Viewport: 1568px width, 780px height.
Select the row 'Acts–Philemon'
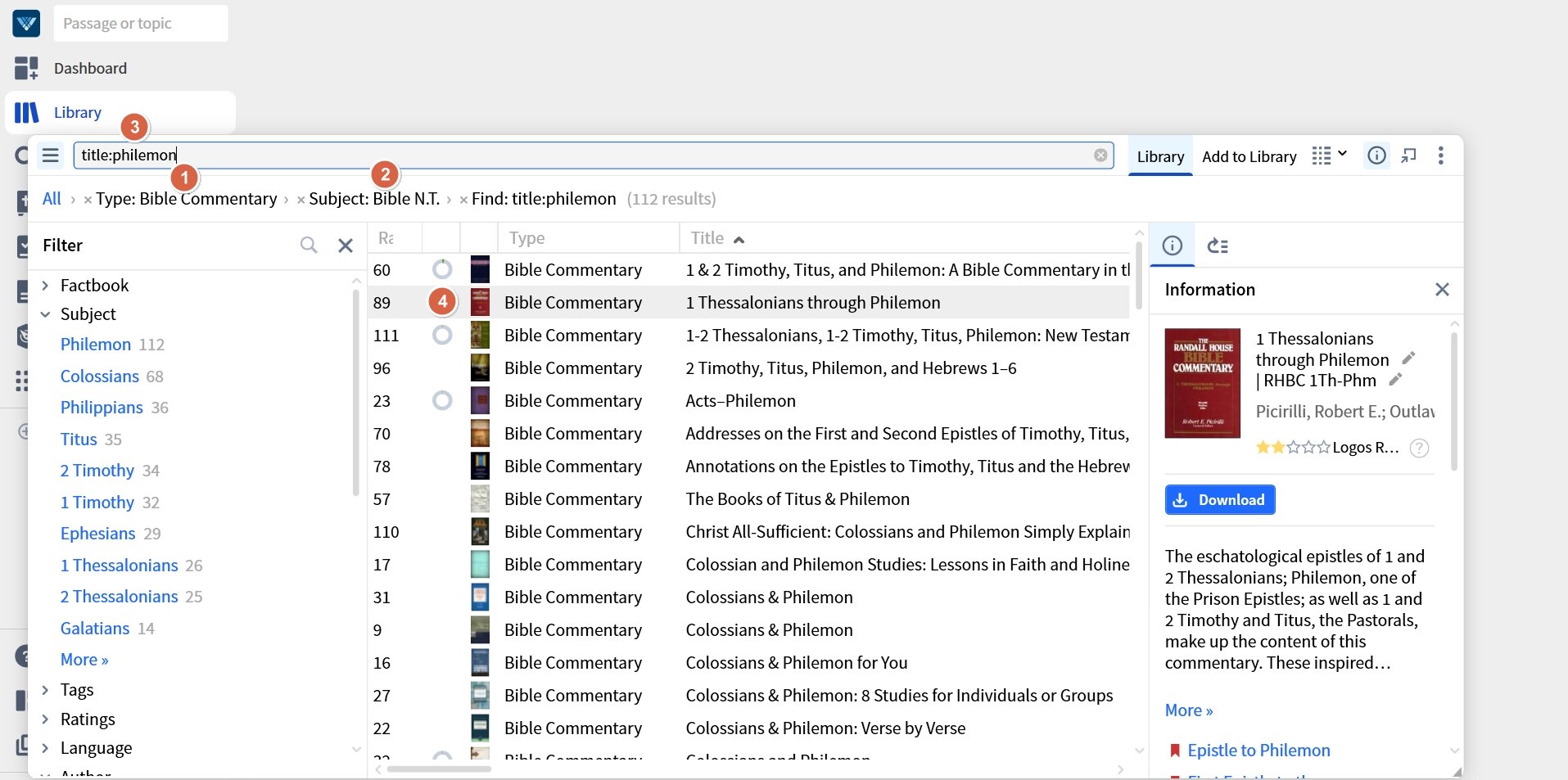coord(749,400)
